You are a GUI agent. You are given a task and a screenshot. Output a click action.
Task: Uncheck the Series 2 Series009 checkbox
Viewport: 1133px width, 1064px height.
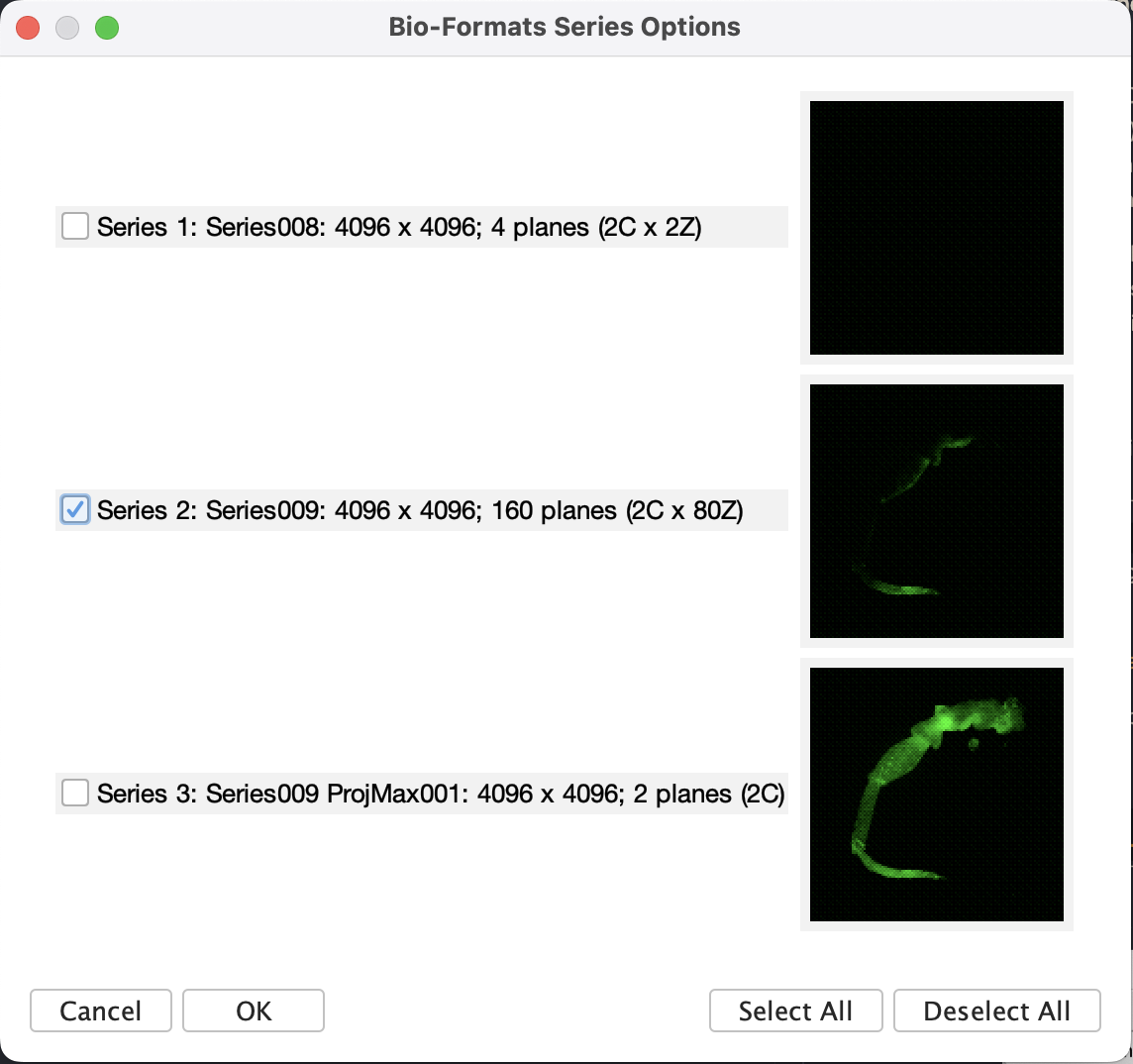[x=75, y=510]
